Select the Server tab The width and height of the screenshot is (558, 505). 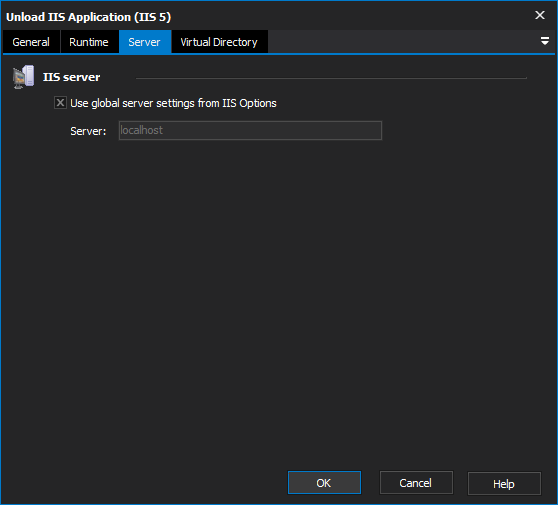(144, 42)
